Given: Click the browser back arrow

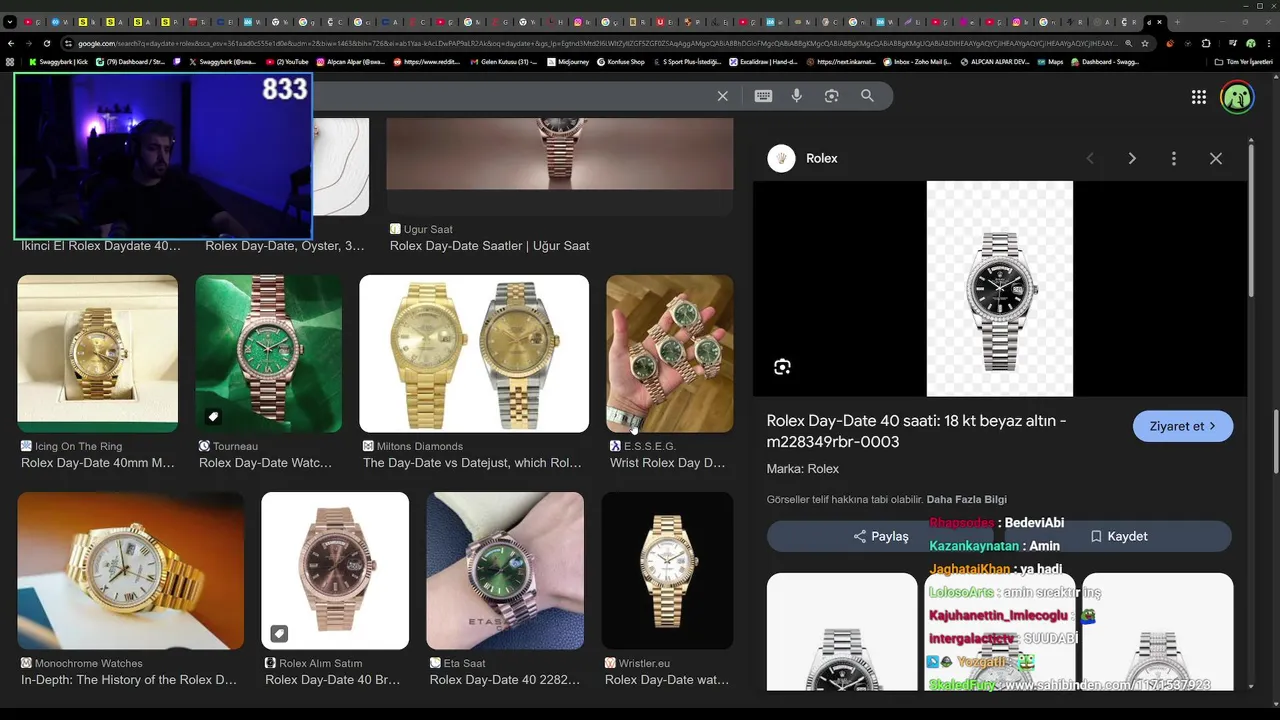Looking at the screenshot, I should coord(11,43).
